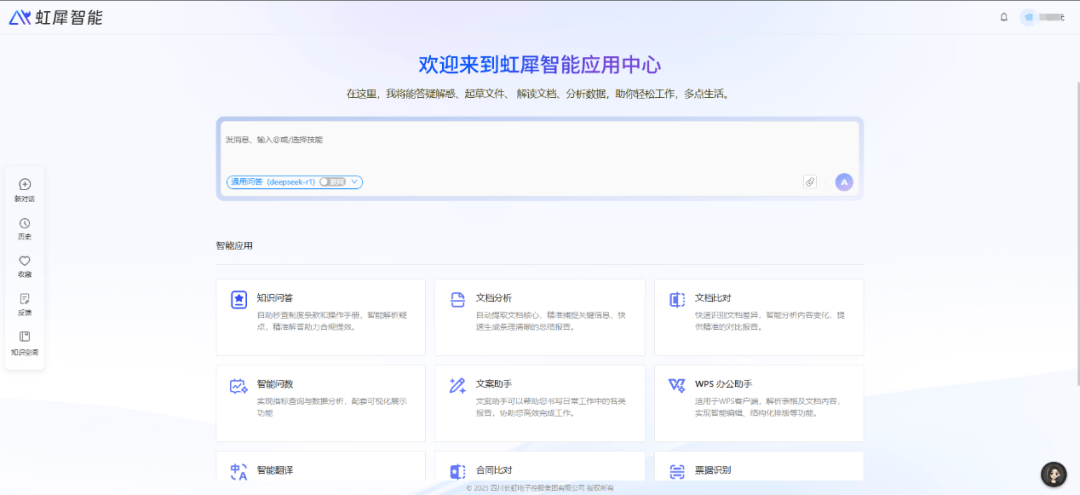Image resolution: width=1080 pixels, height=495 pixels.
Task: Click the notification bell icon
Action: pyautogui.click(x=1004, y=17)
